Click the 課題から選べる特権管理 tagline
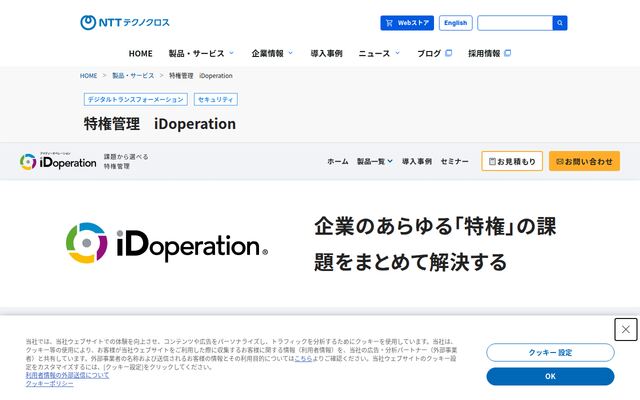The image size is (640, 400). point(126,161)
